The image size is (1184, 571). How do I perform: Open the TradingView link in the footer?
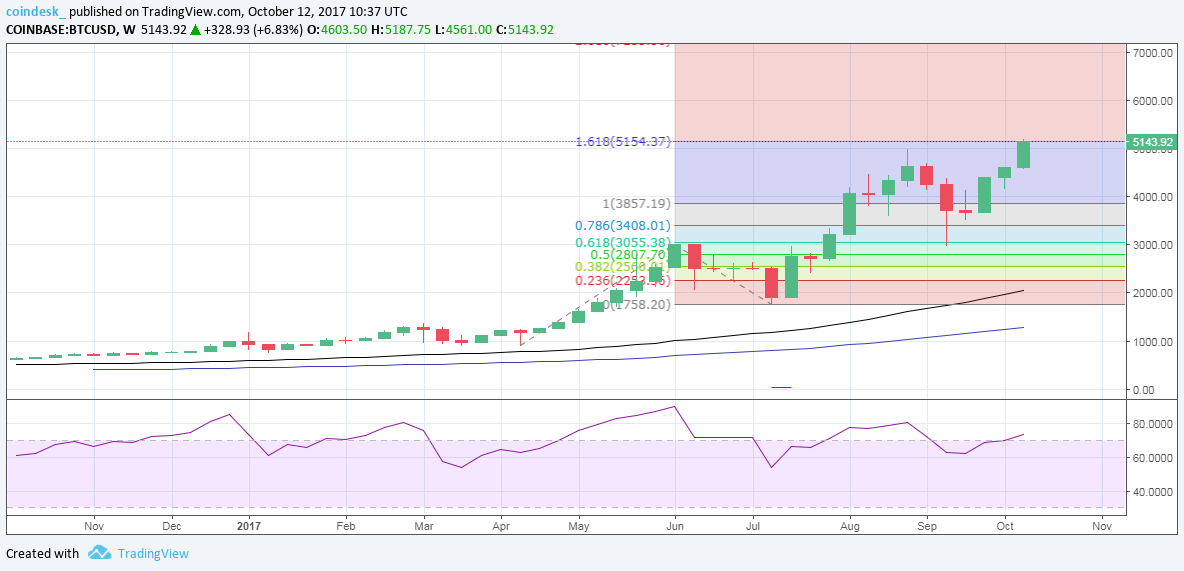click(x=153, y=554)
